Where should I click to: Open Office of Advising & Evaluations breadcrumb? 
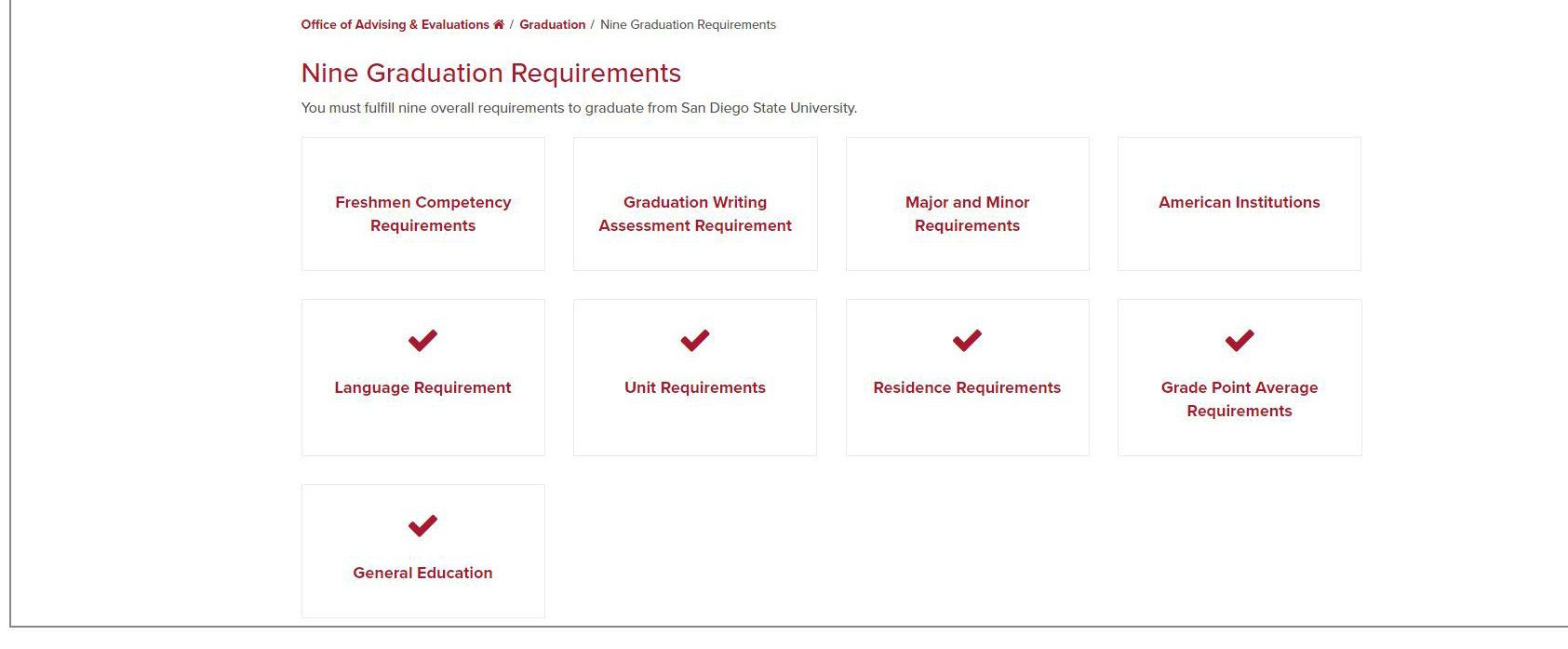(x=395, y=25)
